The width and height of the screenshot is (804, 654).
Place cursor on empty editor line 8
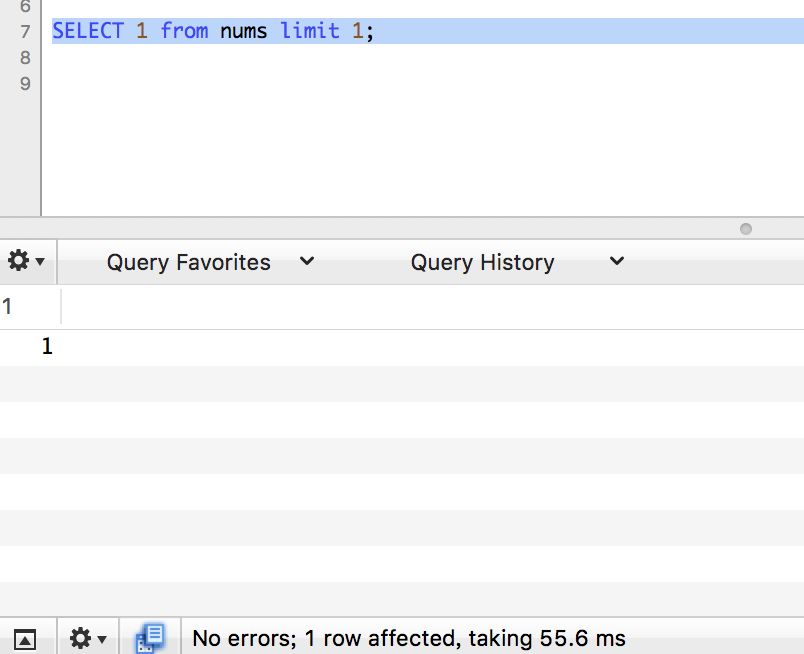coord(400,58)
